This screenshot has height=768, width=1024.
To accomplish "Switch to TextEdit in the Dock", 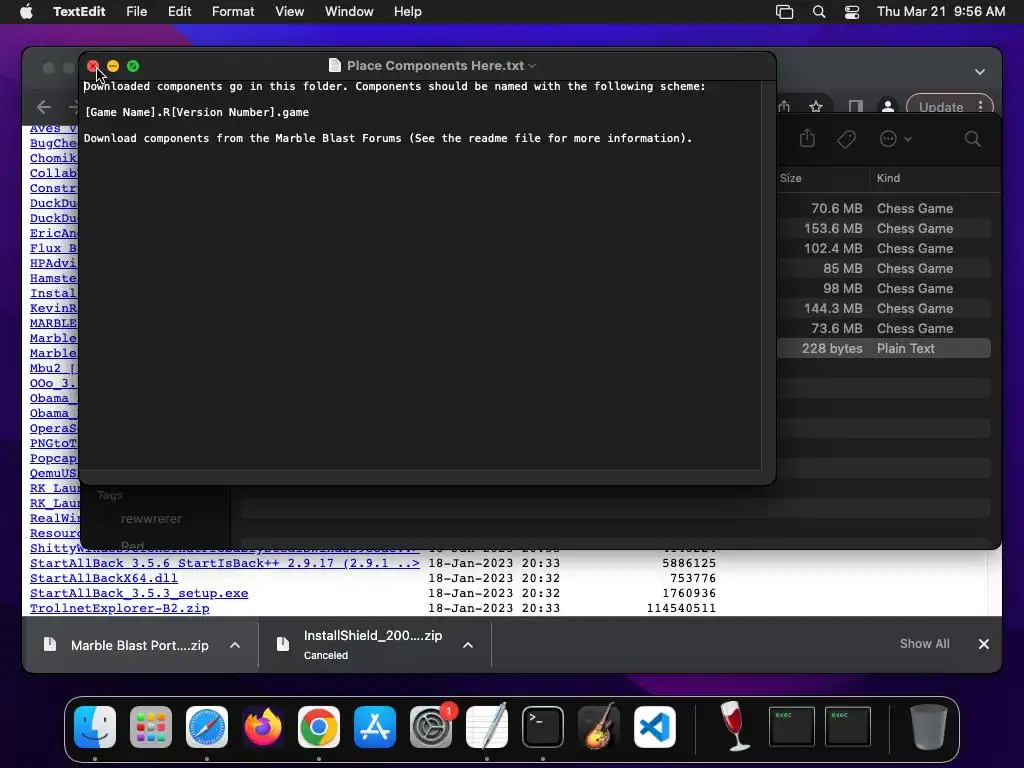I will (x=487, y=727).
